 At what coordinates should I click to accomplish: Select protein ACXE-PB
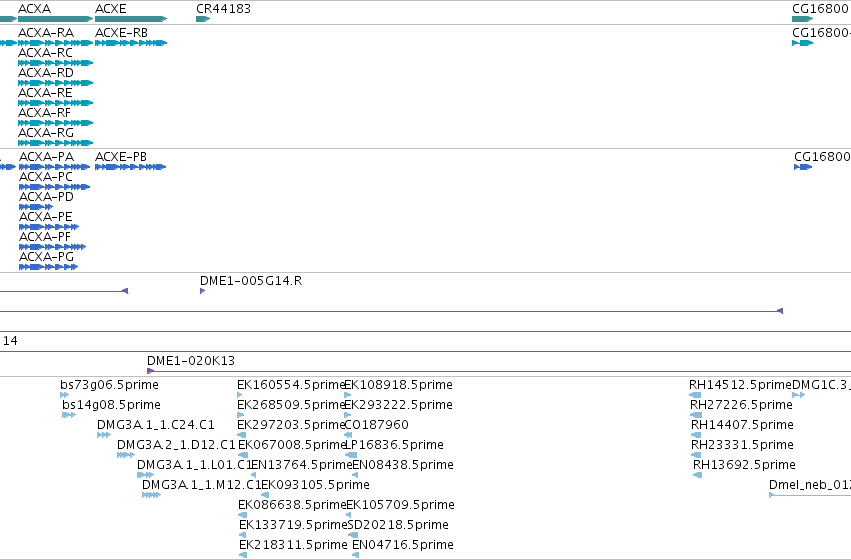(130, 167)
